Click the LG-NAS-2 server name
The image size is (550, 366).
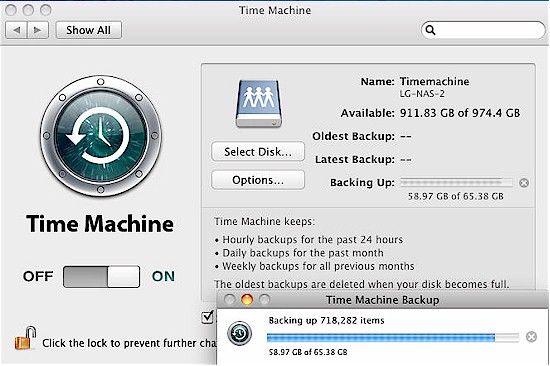click(x=422, y=94)
